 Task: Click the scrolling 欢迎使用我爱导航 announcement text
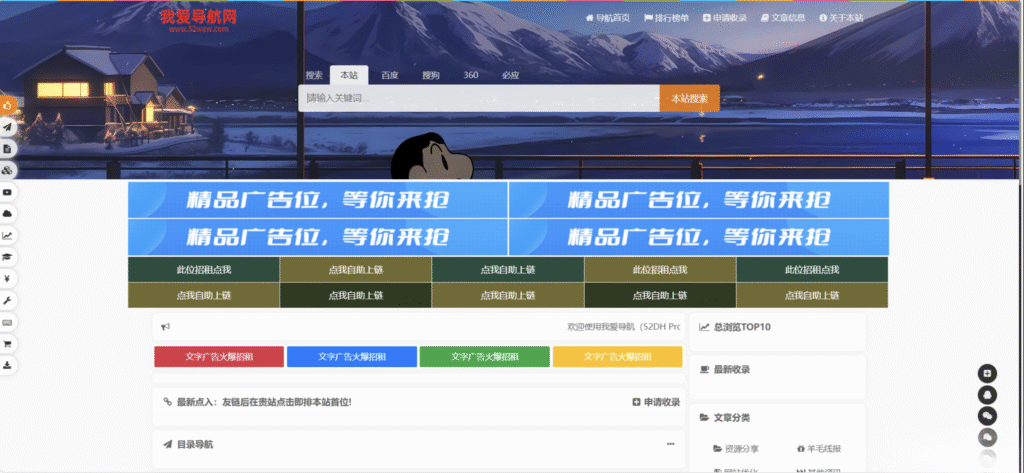[624, 327]
